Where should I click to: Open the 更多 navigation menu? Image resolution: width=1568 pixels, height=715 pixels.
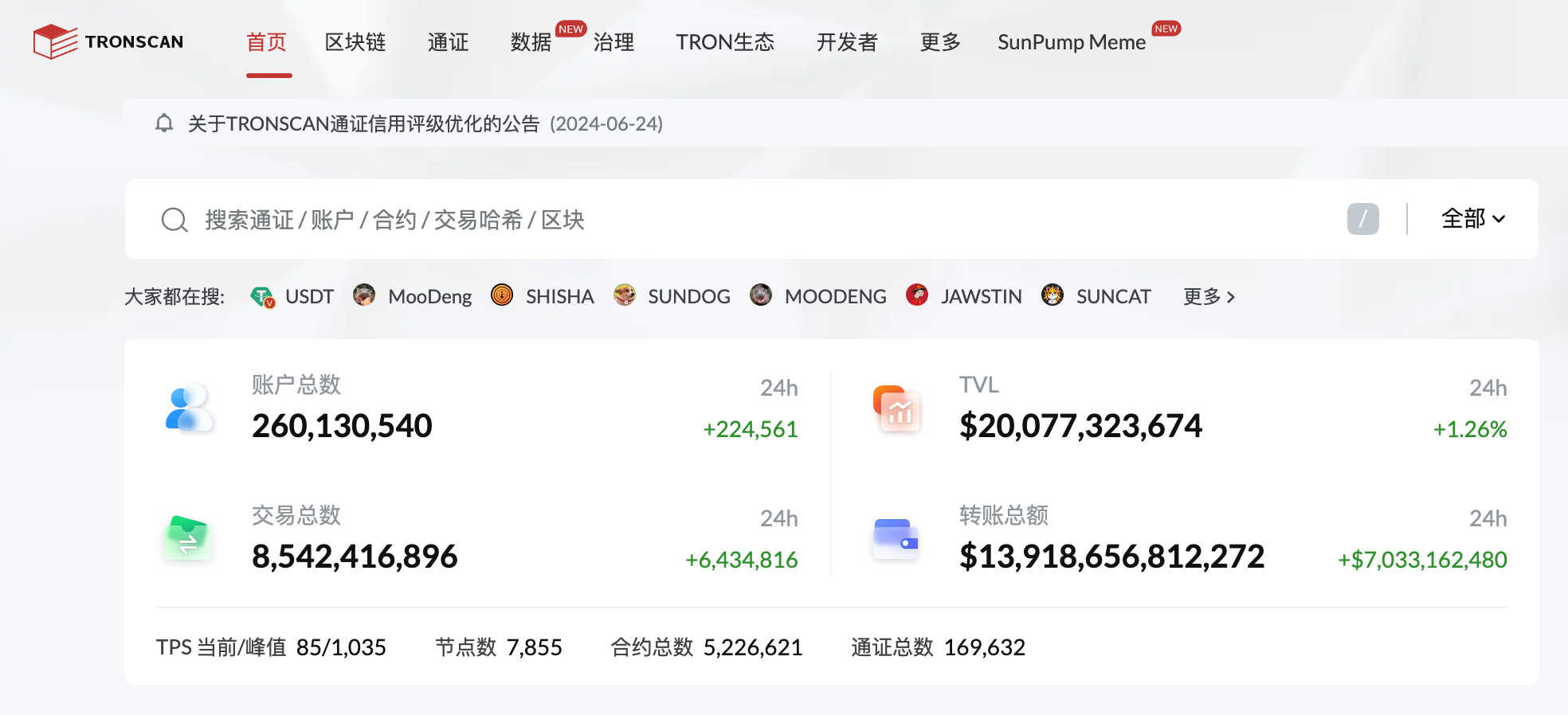940,42
